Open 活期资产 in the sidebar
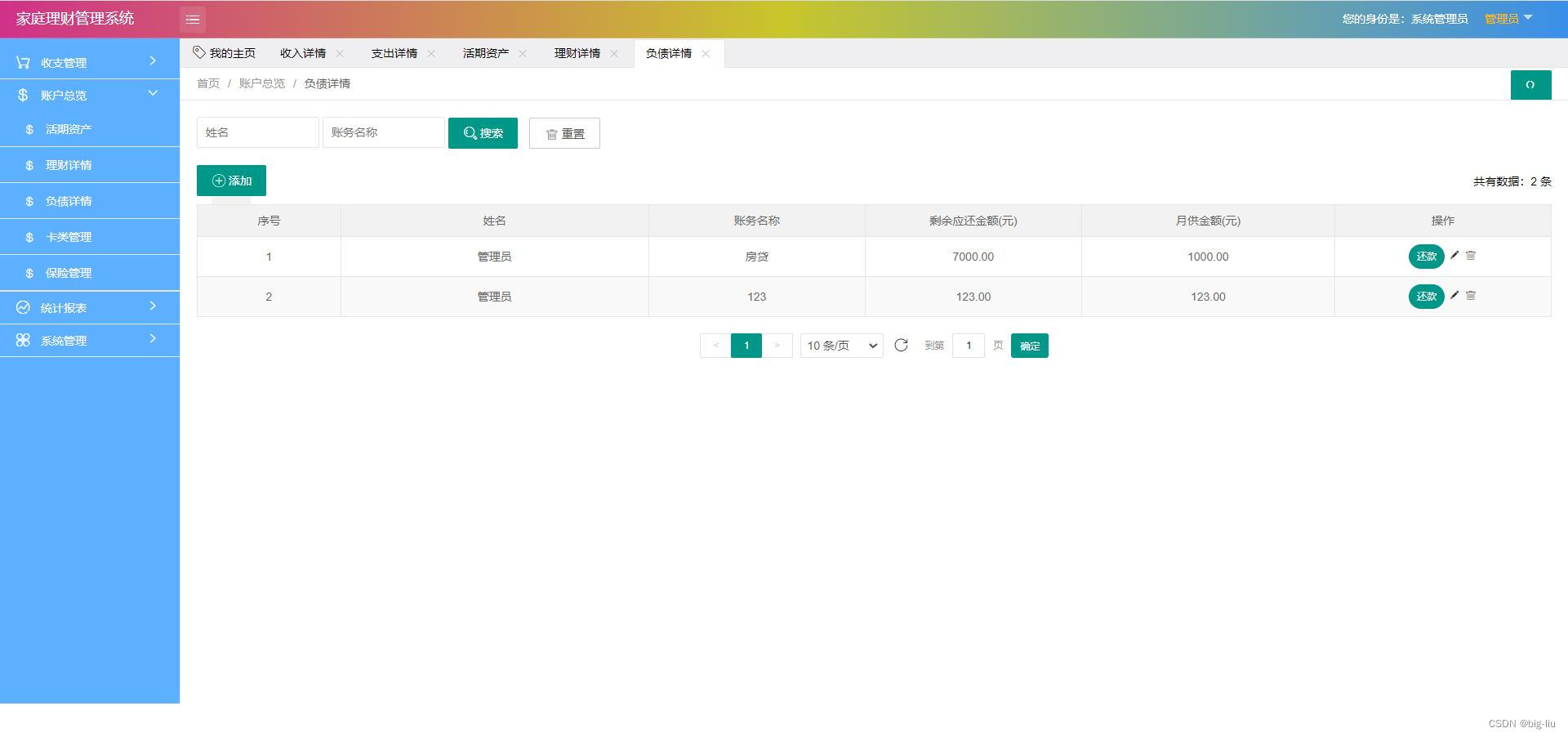 [x=90, y=129]
